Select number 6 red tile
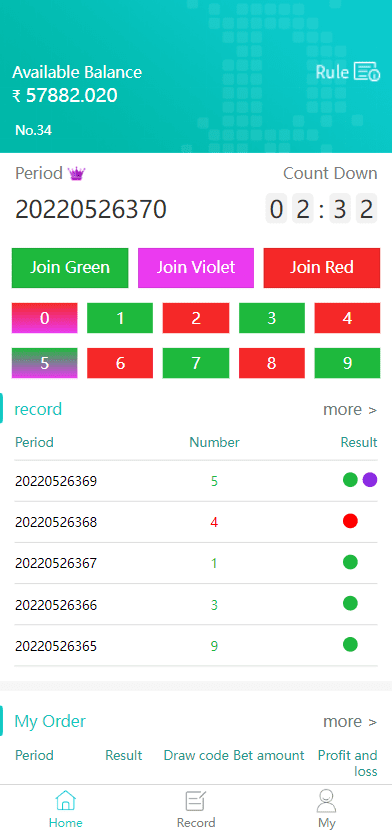 pos(120,363)
